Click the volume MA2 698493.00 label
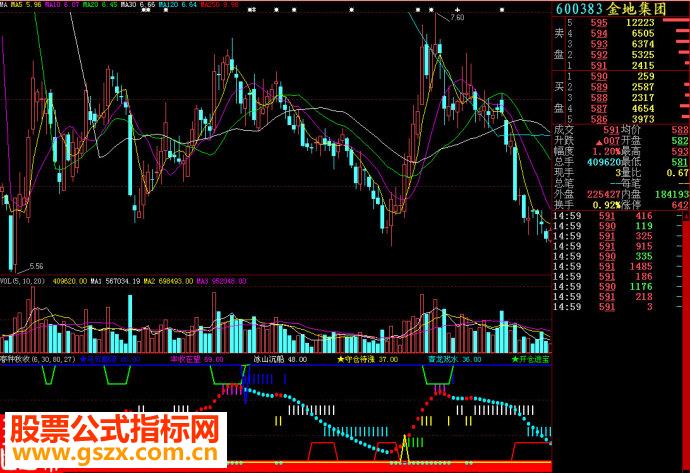The image size is (690, 473). pos(168,281)
